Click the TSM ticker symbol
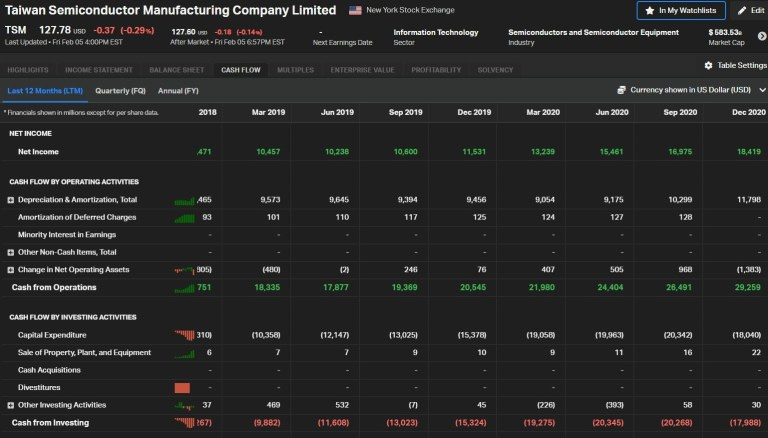The height and width of the screenshot is (438, 768). (x=16, y=30)
